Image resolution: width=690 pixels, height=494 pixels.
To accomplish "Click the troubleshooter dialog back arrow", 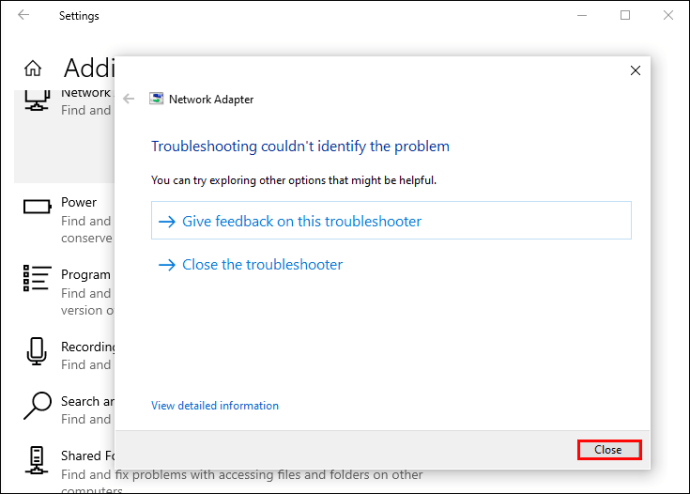I will click(x=128, y=99).
